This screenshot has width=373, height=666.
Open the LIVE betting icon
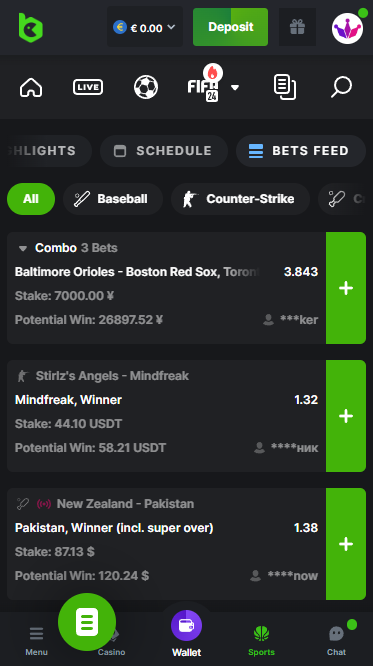click(88, 87)
